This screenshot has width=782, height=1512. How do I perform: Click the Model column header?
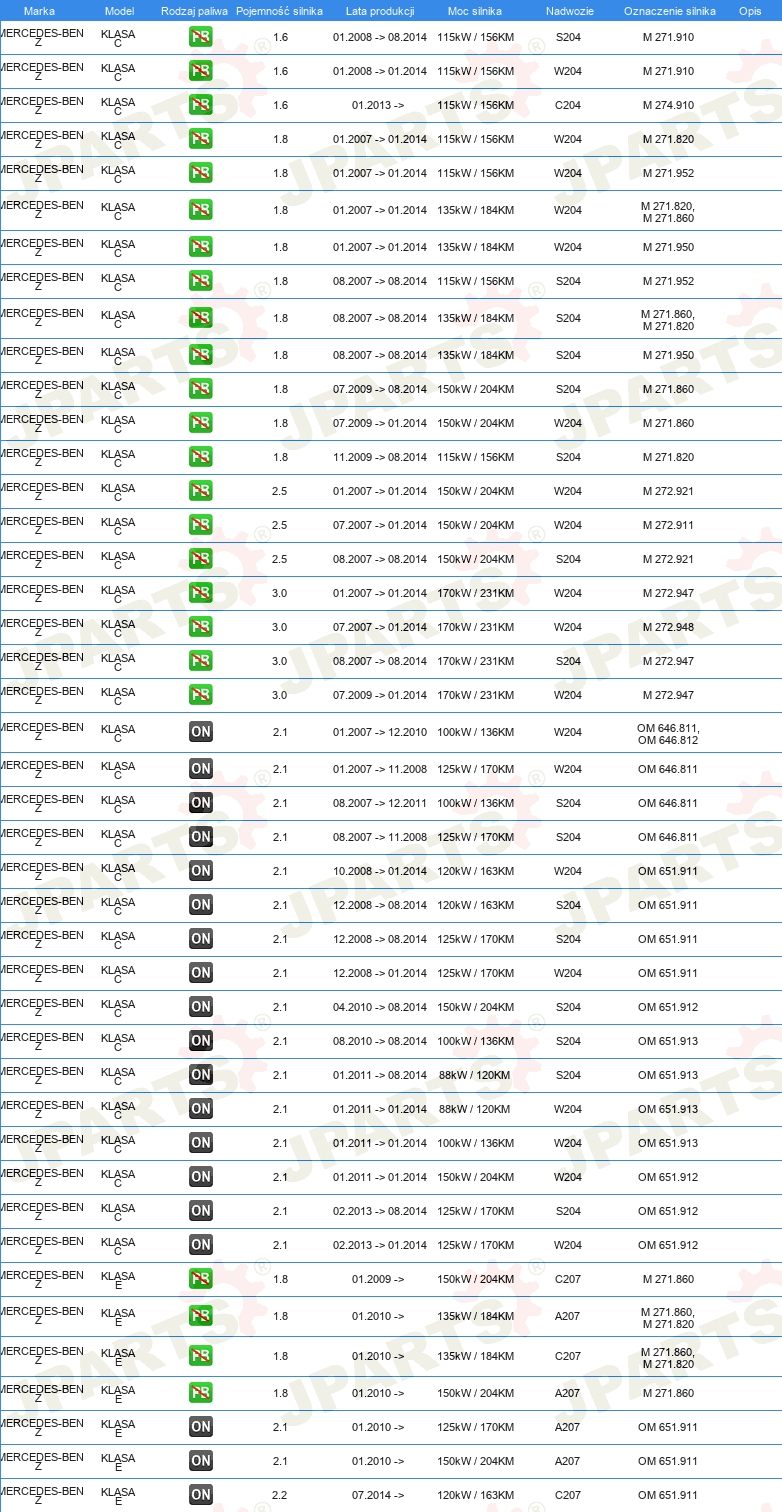click(x=119, y=11)
